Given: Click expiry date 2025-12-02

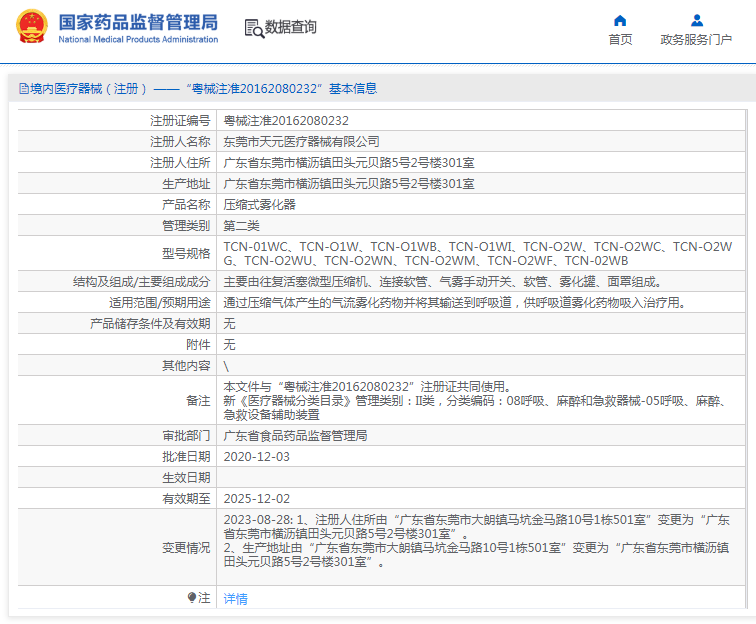Looking at the screenshot, I should point(256,499).
